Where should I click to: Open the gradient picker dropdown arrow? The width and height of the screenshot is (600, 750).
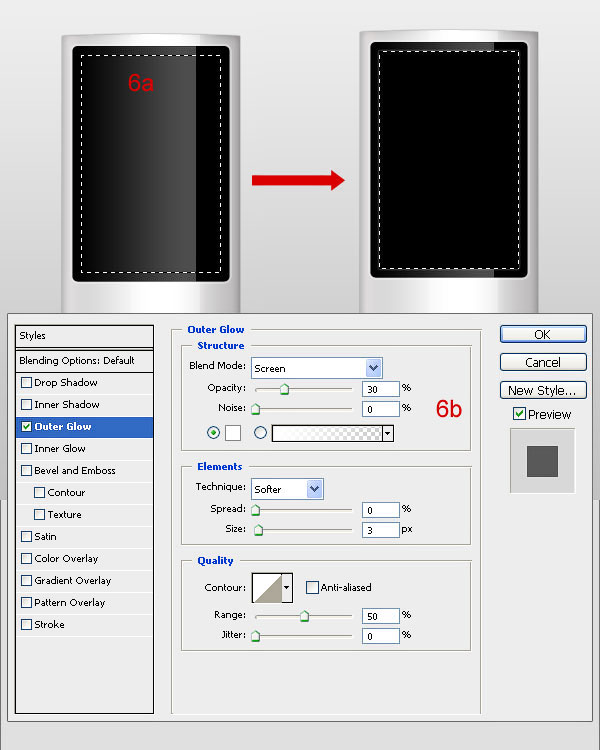(387, 433)
